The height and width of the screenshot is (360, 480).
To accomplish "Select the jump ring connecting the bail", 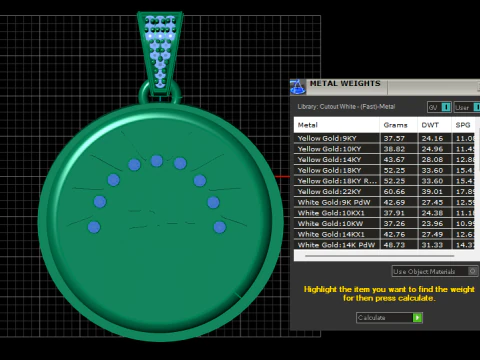I will [143, 93].
